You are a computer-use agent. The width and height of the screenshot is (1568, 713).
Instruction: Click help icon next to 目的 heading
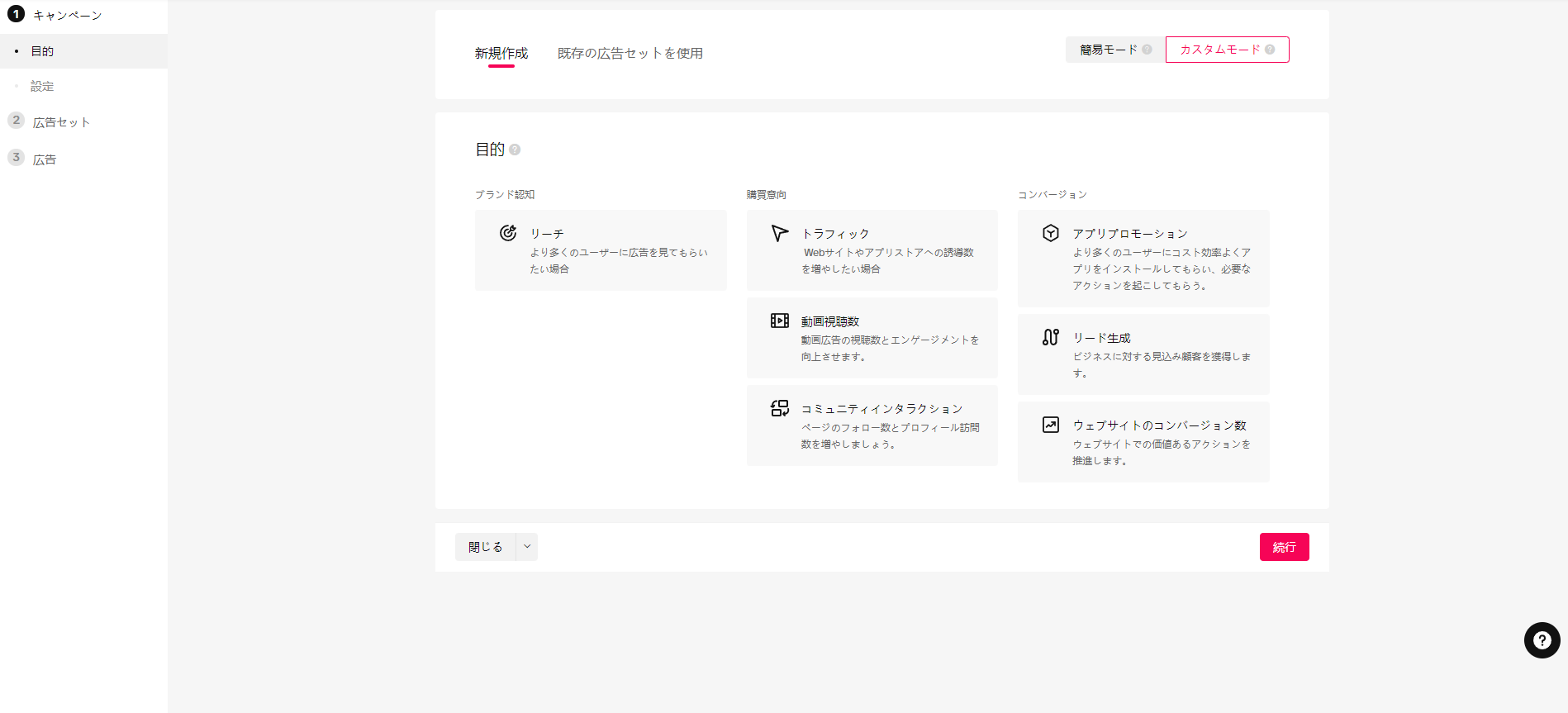click(515, 150)
